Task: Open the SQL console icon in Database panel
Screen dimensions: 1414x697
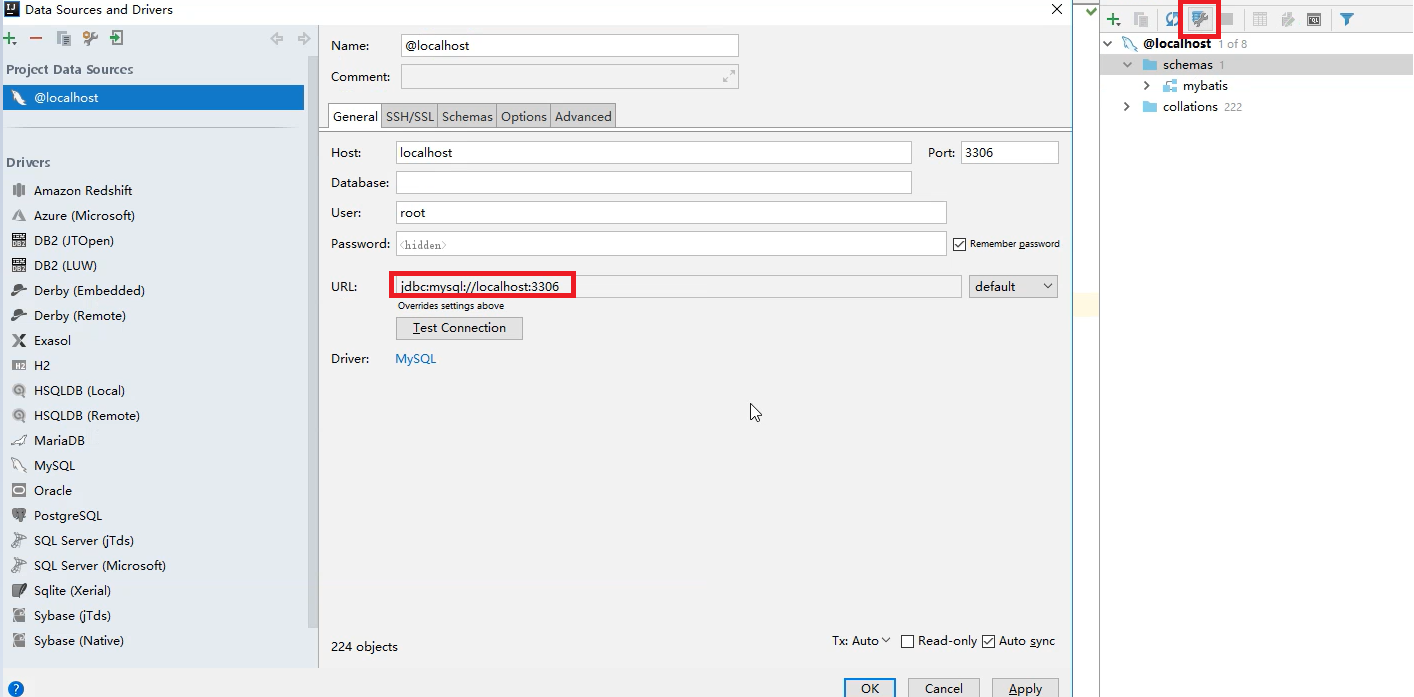Action: (x=1314, y=19)
